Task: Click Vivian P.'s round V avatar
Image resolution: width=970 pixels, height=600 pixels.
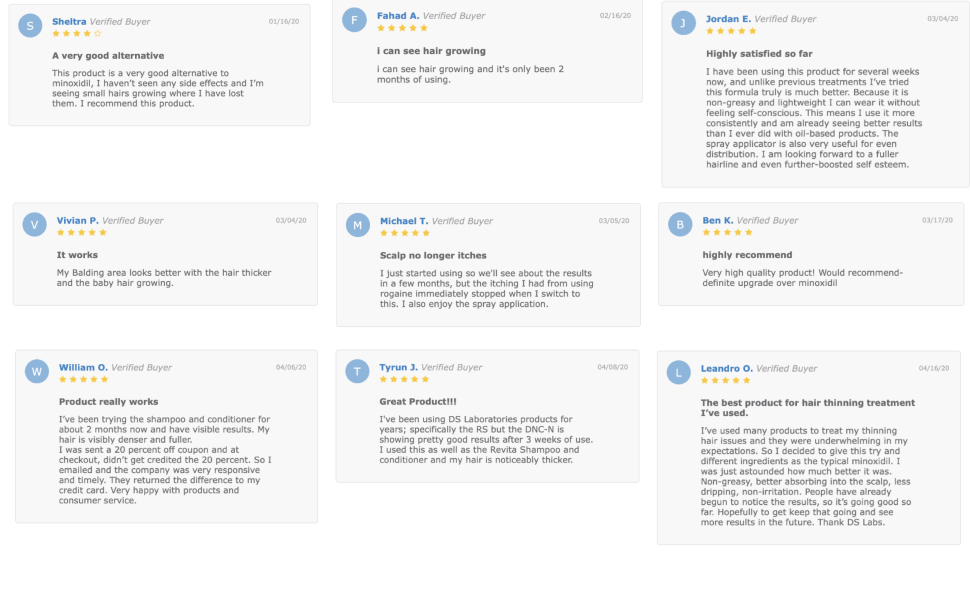Action: (x=35, y=224)
